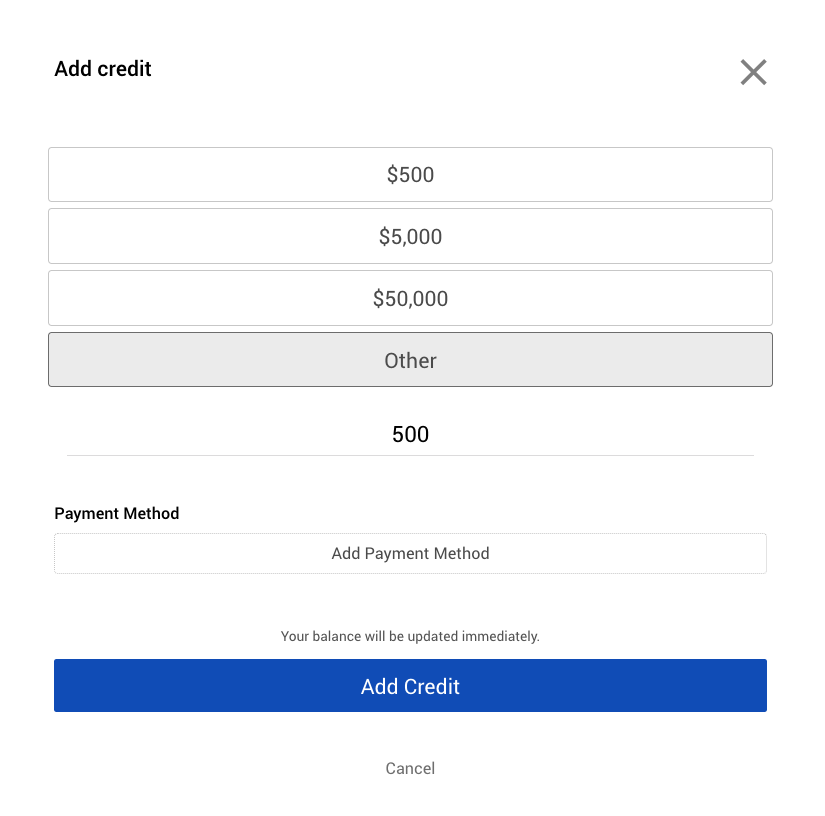Viewport: 825px width, 816px height.
Task: Switch amount selection to $5,000
Action: (x=410, y=236)
